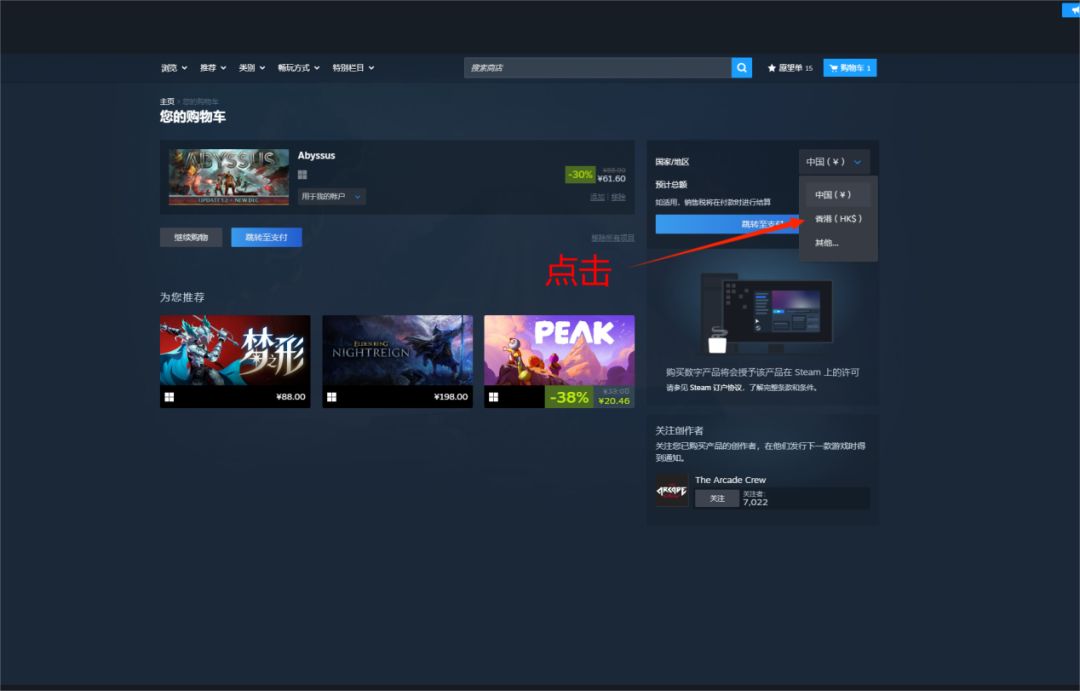Focus the 搜索商店 search field
This screenshot has height=691, width=1080.
click(x=597, y=68)
